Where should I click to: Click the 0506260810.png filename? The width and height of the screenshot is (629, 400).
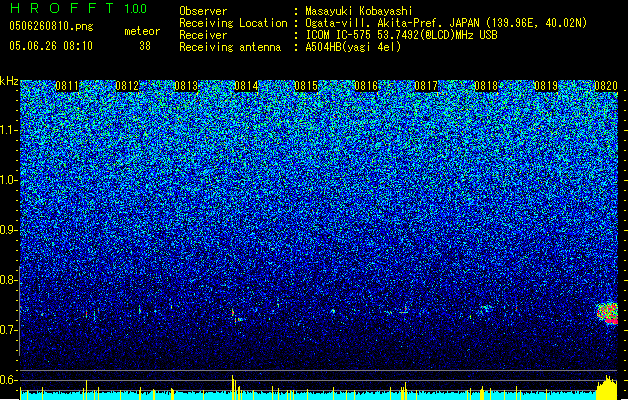point(51,26)
